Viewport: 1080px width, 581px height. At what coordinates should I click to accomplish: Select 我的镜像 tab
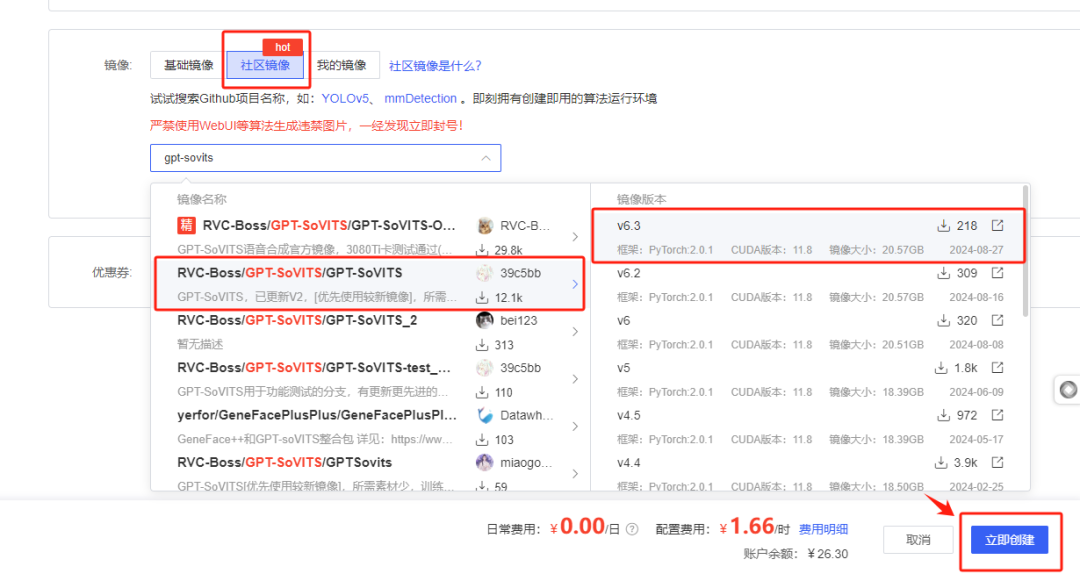pos(342,65)
